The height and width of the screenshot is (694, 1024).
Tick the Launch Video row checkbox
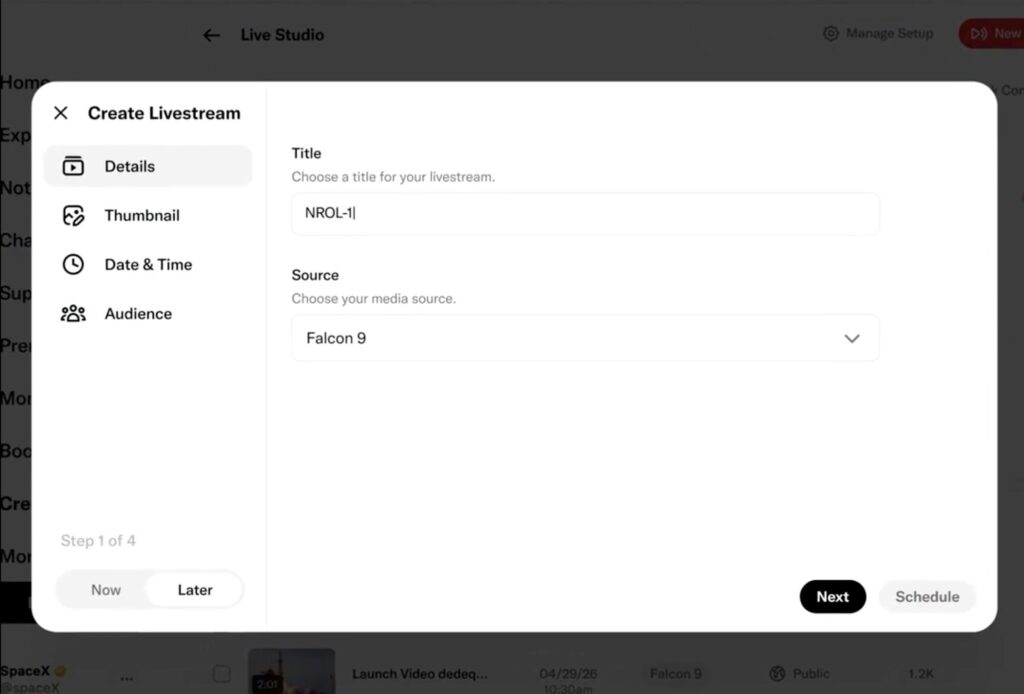point(222,674)
